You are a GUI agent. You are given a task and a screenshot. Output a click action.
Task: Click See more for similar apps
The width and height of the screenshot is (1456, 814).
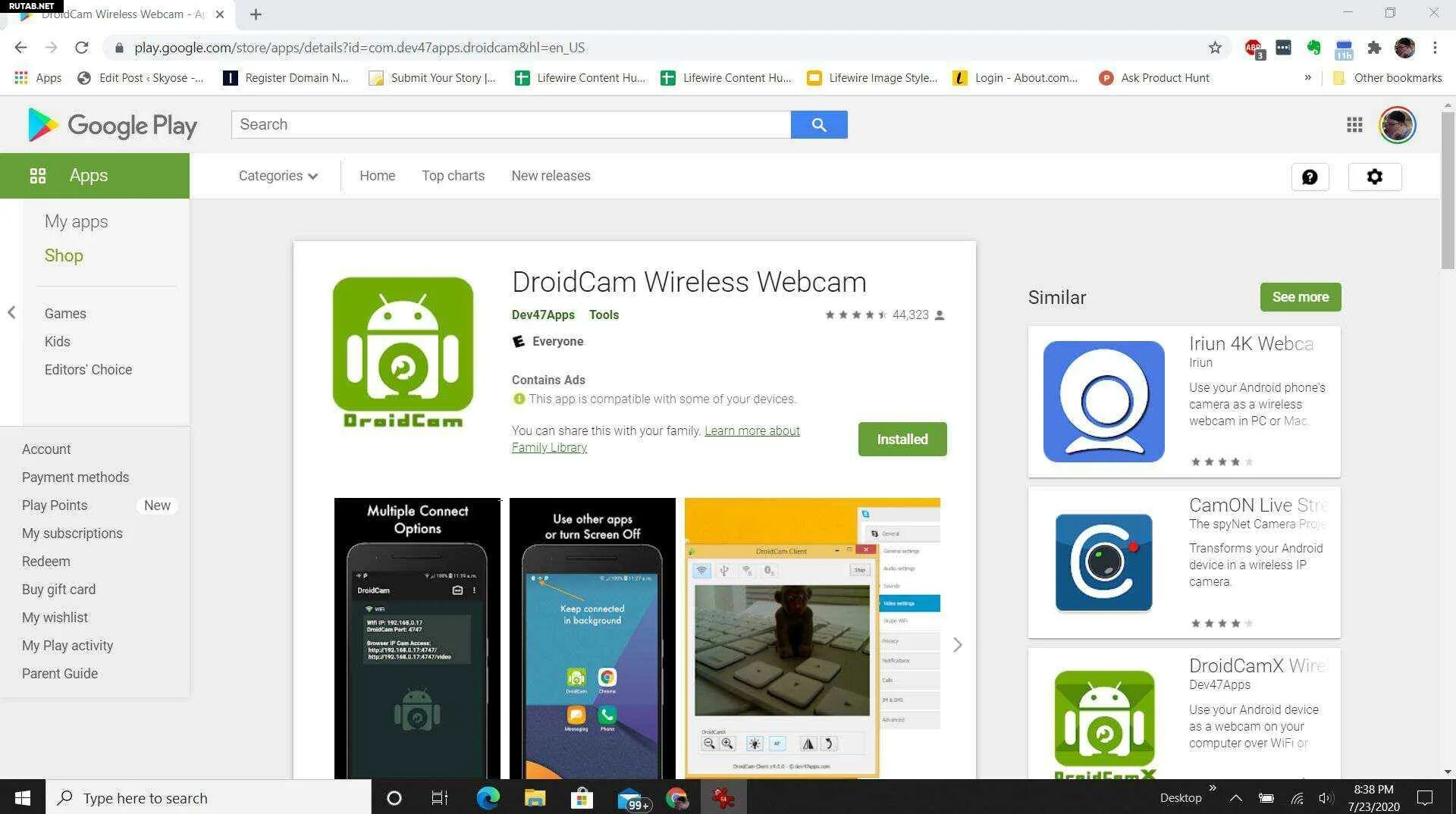point(1301,297)
